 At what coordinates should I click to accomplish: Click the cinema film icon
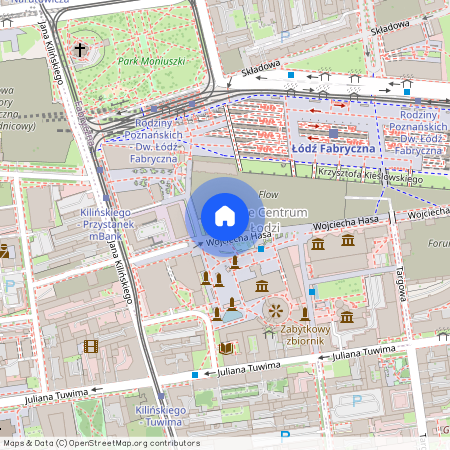coord(91,346)
